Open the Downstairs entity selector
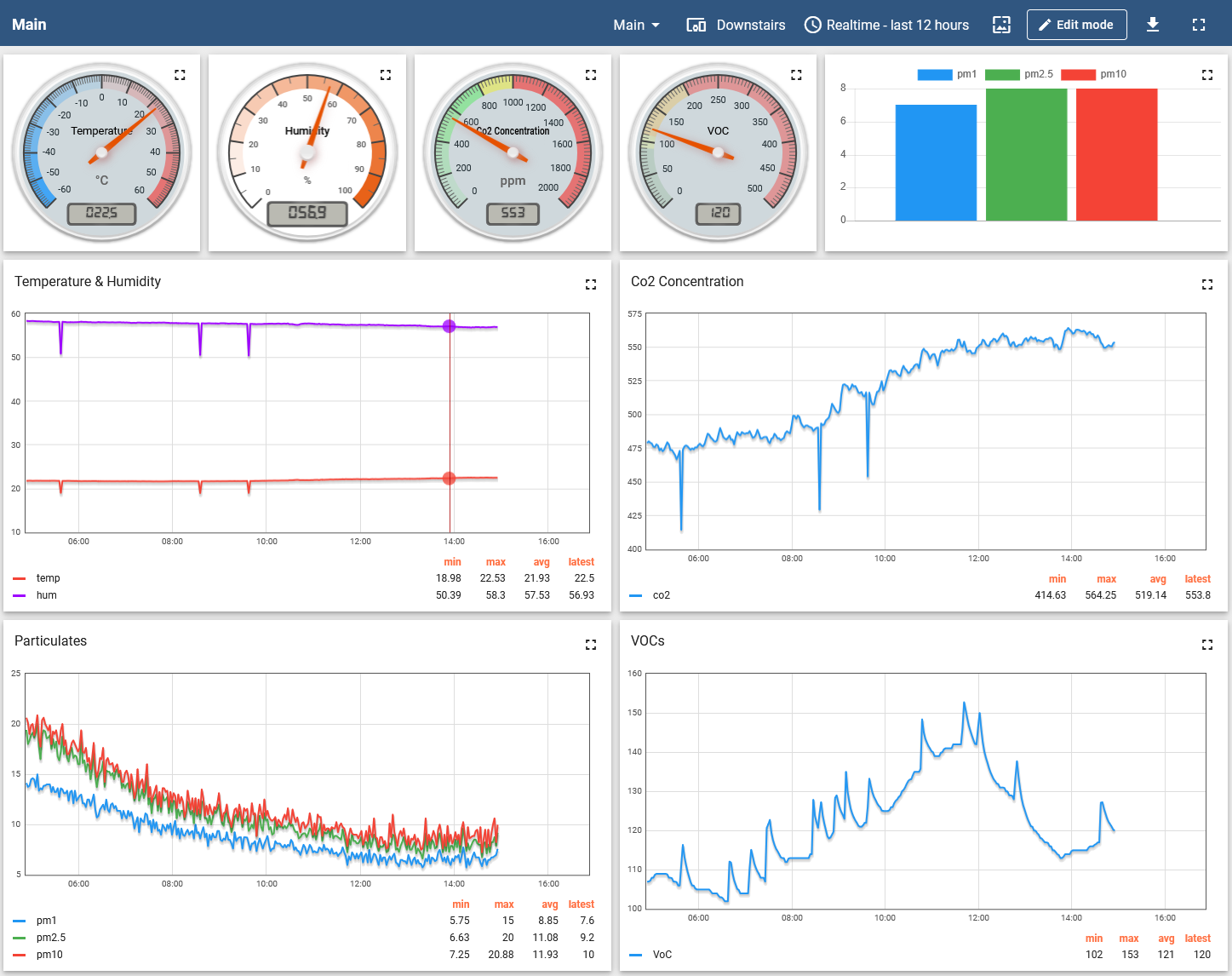This screenshot has height=976, width=1232. (x=736, y=25)
